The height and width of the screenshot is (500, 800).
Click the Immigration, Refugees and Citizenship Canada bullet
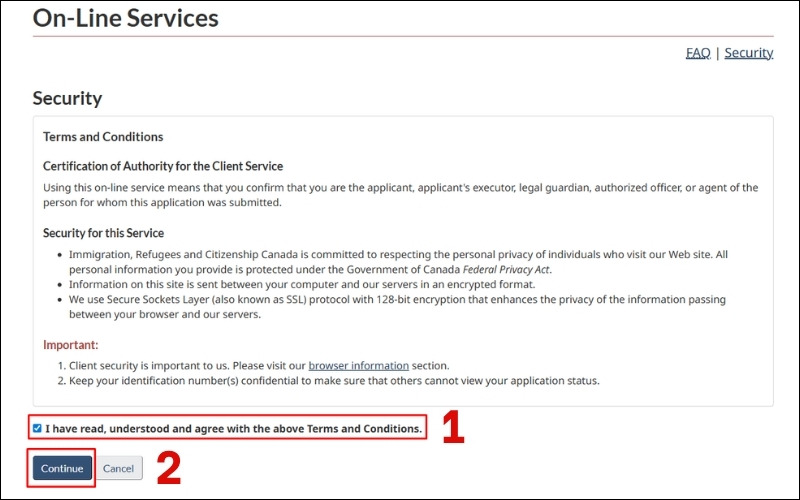tap(400, 255)
